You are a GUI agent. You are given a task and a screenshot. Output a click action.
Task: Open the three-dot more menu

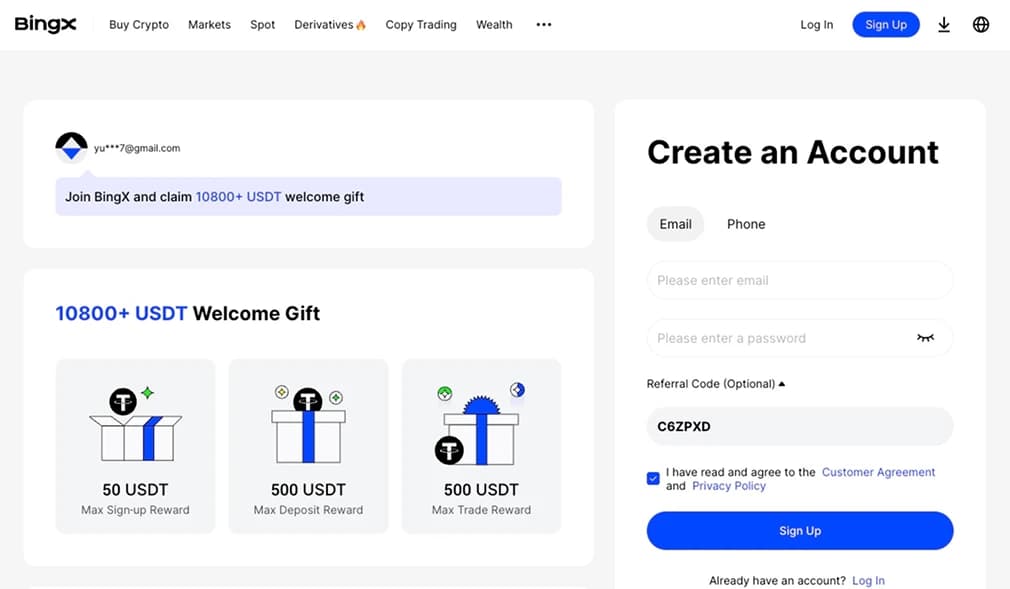(544, 24)
